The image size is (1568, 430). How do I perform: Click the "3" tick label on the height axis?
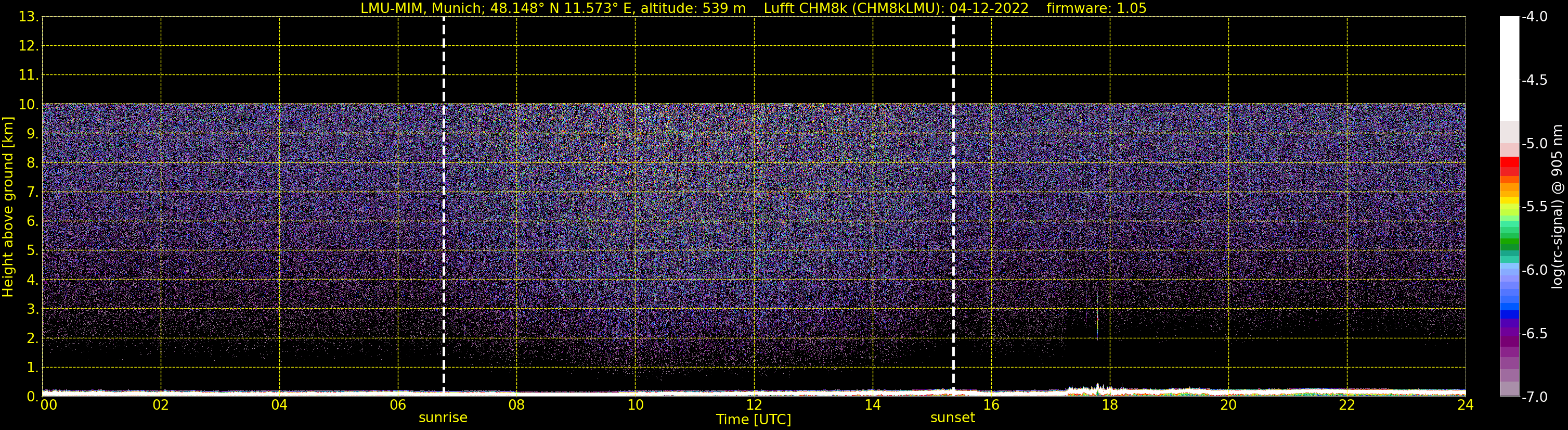[32, 309]
